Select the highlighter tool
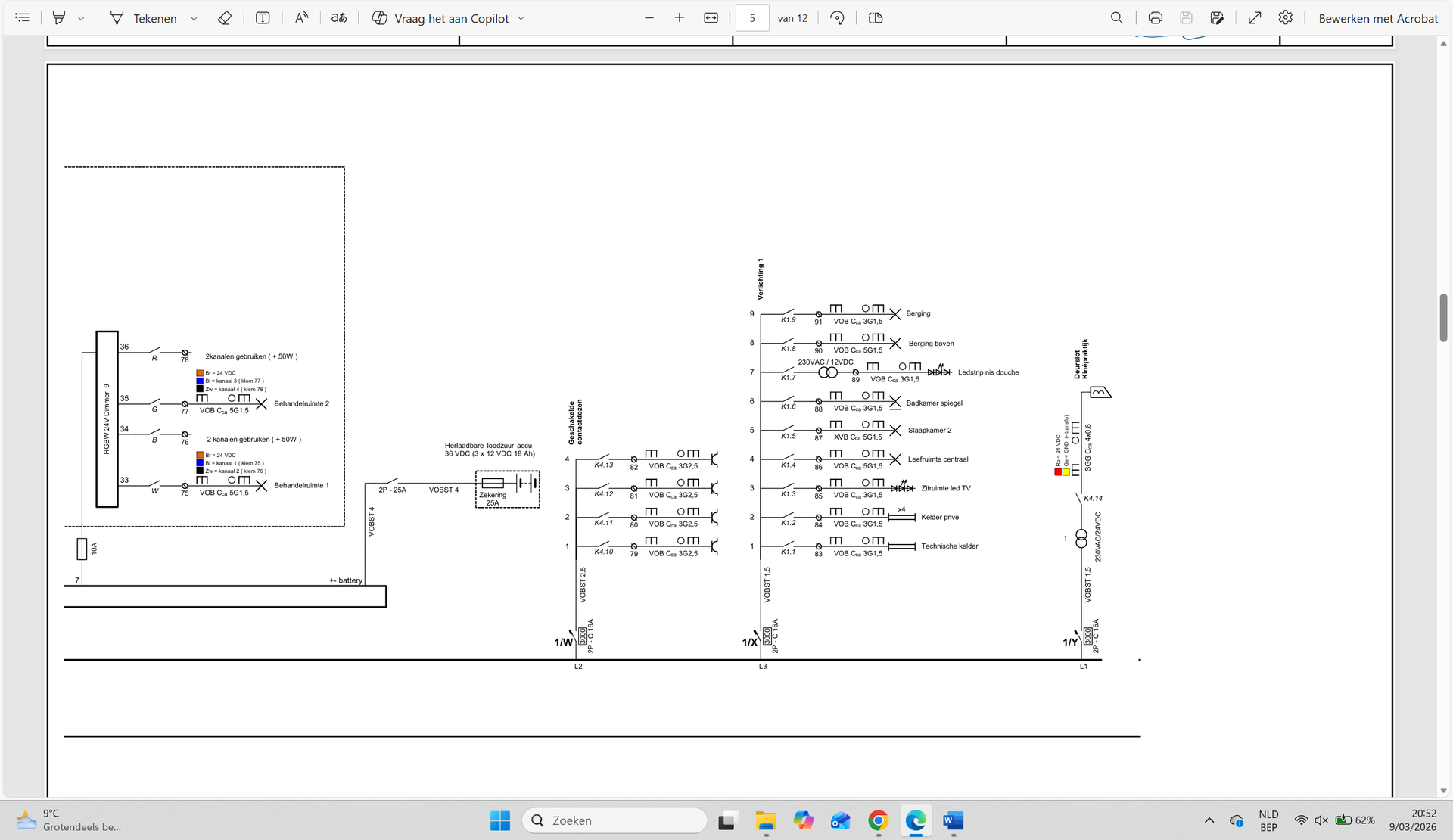The width and height of the screenshot is (1453, 840). pos(59,17)
